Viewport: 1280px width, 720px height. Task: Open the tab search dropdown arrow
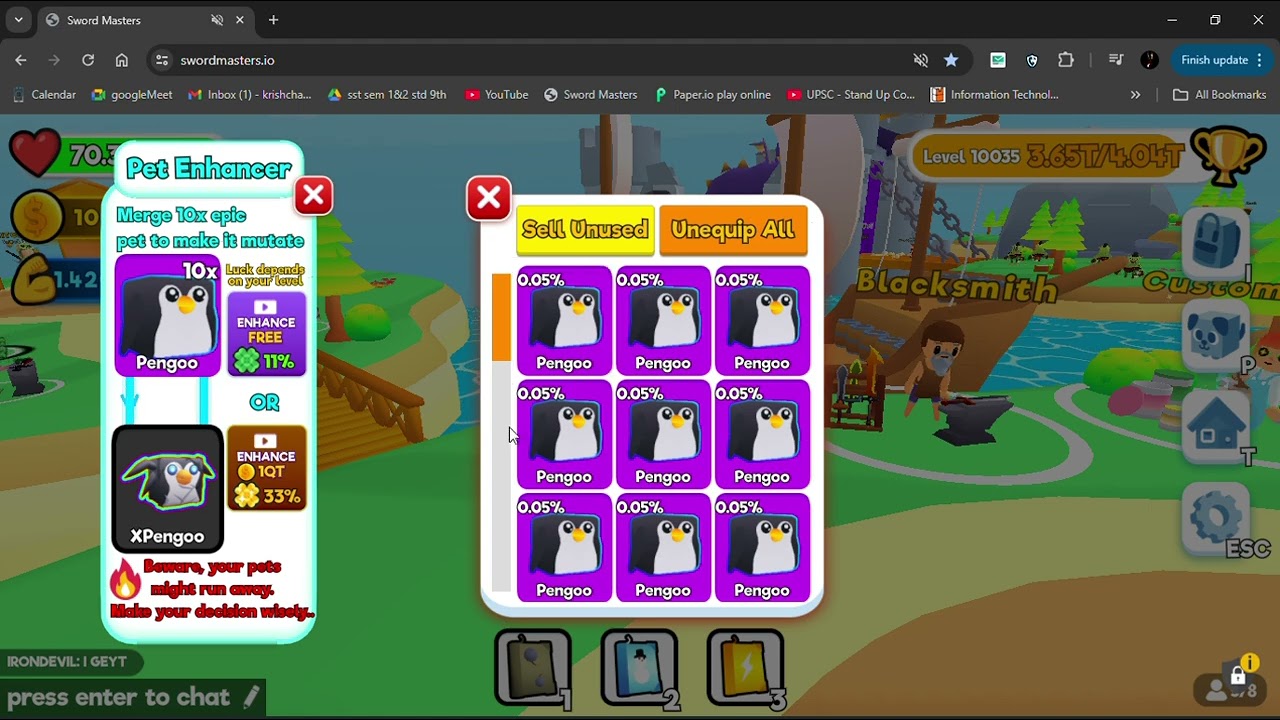(18, 20)
